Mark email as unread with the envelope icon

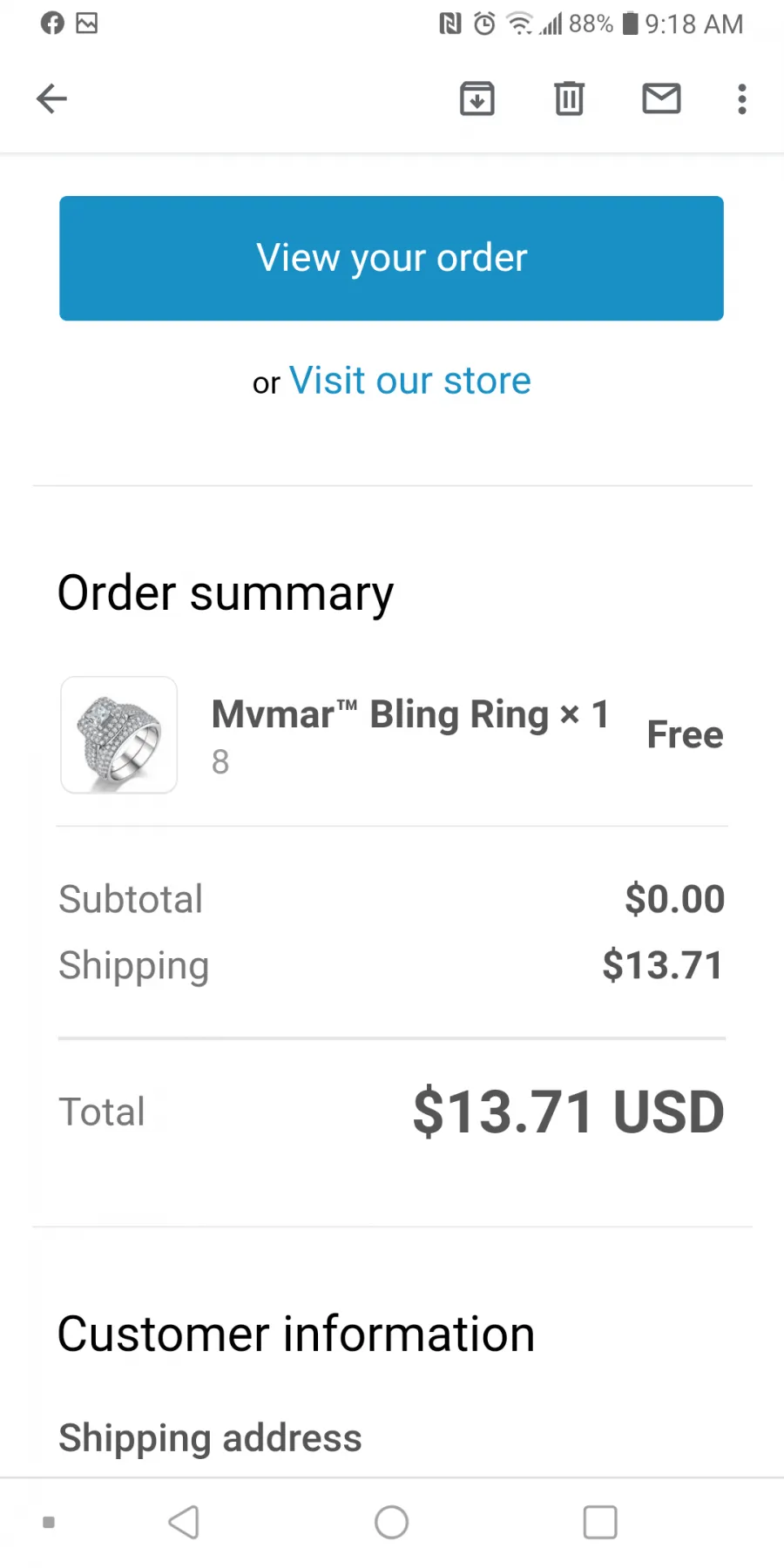pos(661,98)
